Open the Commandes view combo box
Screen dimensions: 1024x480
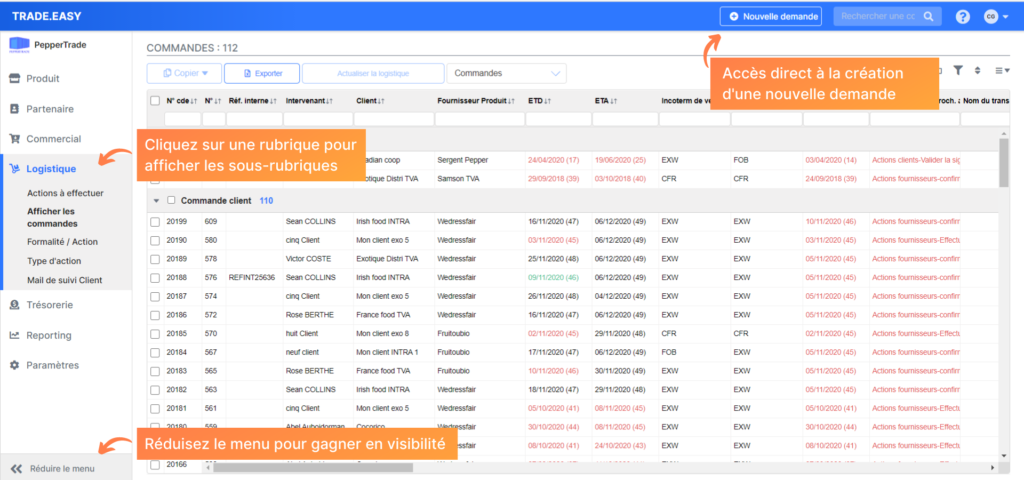[x=506, y=73]
